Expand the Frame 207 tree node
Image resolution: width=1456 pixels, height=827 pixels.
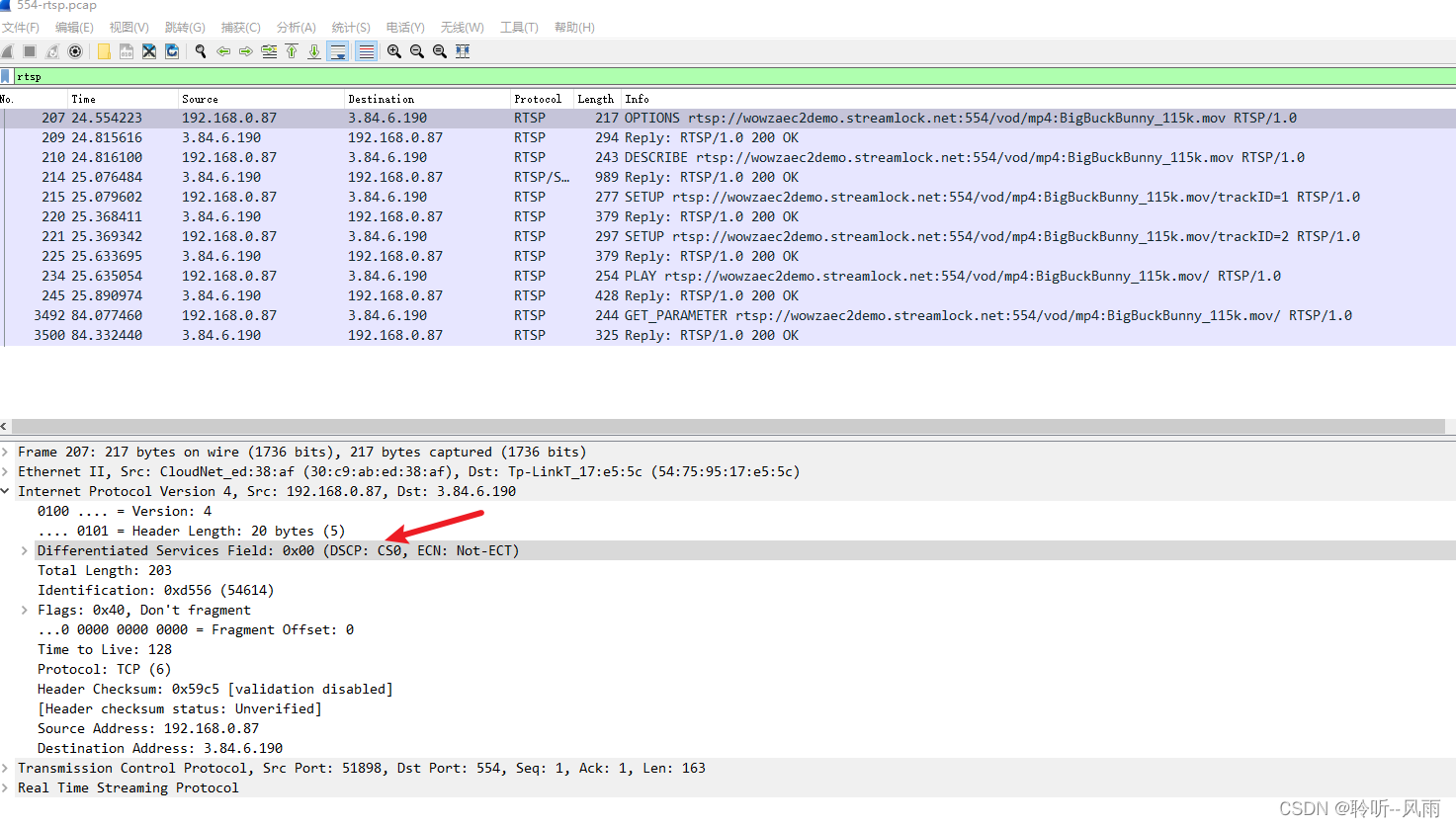(x=6, y=452)
